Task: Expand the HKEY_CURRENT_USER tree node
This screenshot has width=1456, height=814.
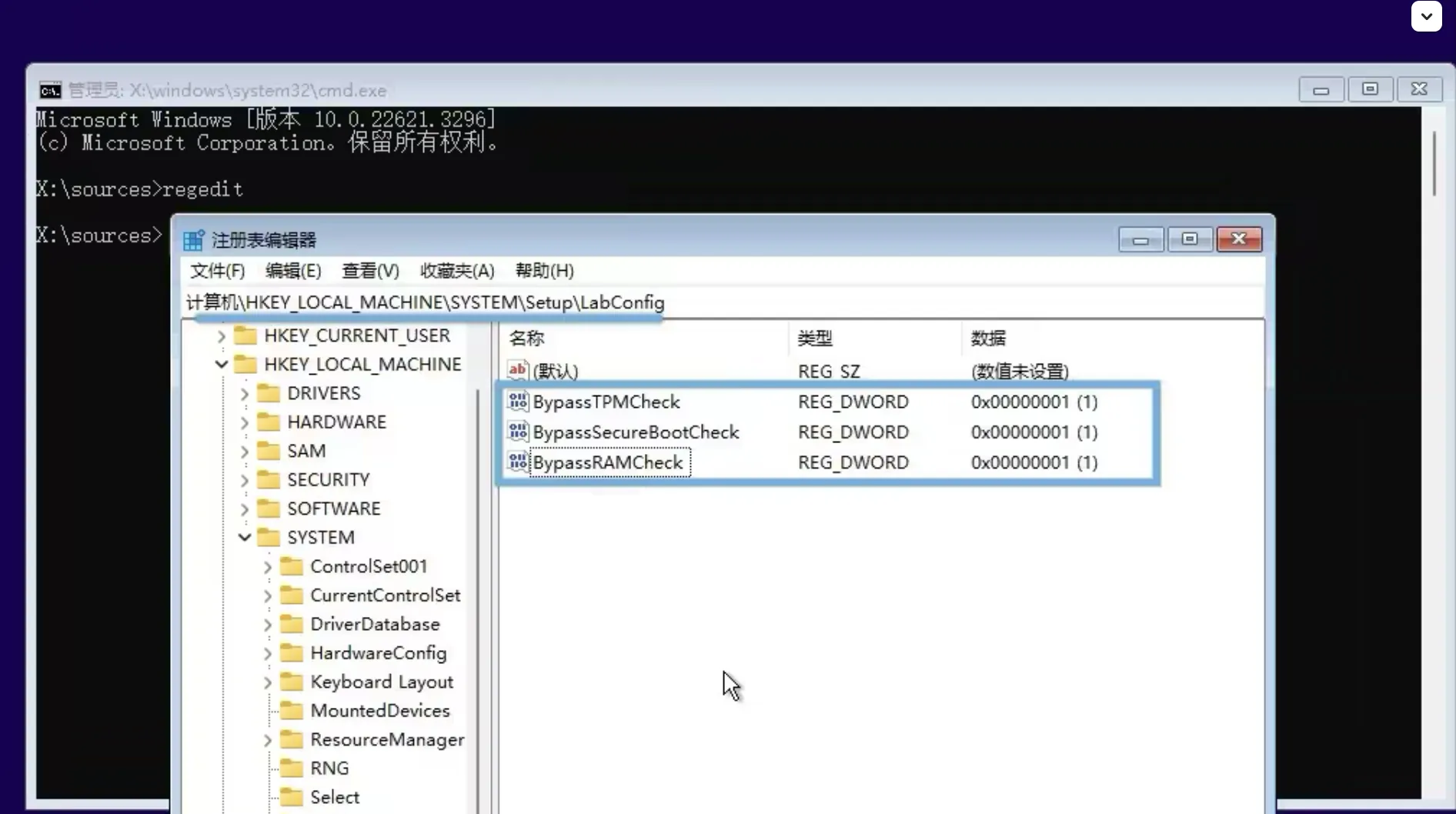Action: 221,336
